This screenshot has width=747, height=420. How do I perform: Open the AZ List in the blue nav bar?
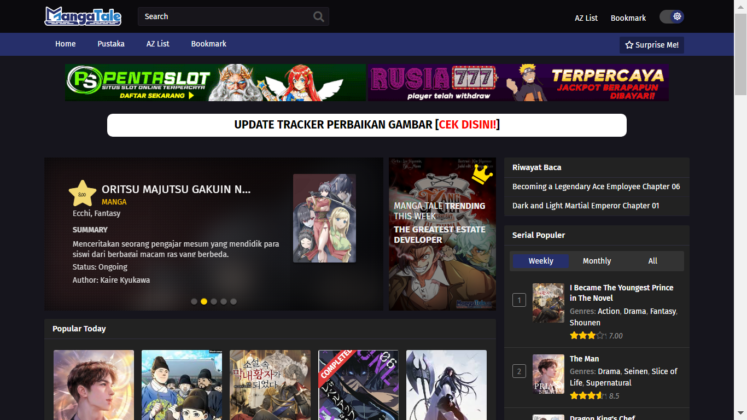coord(158,44)
